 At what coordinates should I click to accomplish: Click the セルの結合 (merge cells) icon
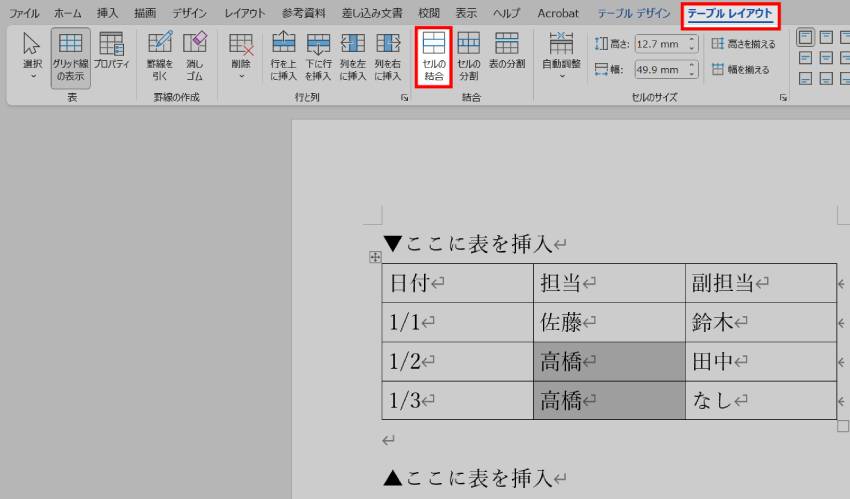pos(433,56)
